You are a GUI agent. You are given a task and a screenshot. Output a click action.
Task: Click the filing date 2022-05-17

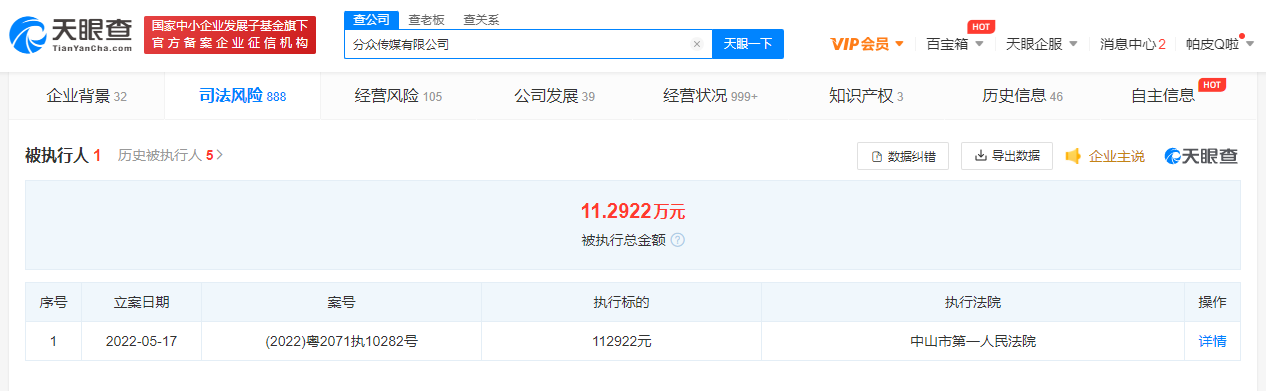(141, 341)
